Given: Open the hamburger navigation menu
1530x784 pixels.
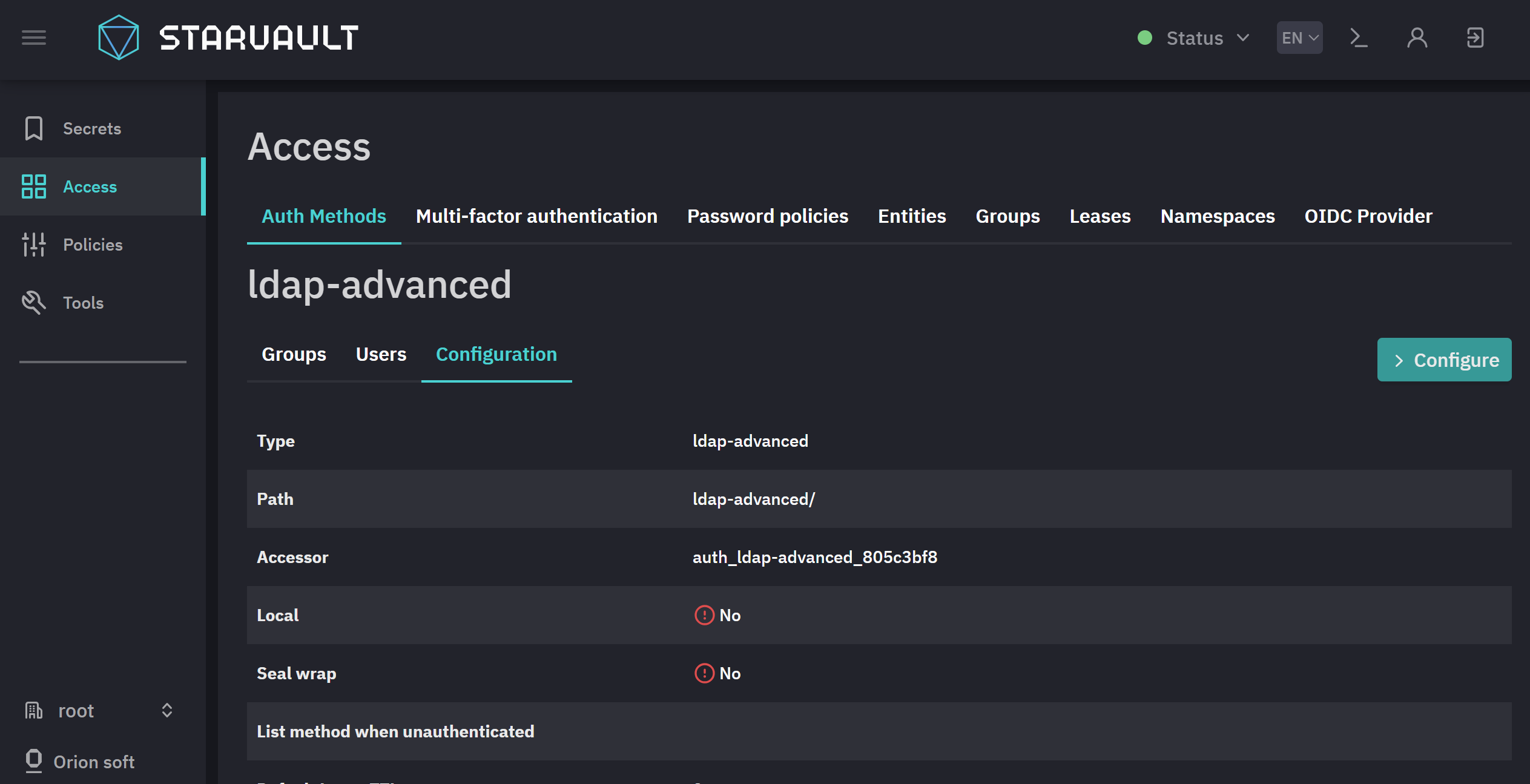Looking at the screenshot, I should [x=34, y=38].
